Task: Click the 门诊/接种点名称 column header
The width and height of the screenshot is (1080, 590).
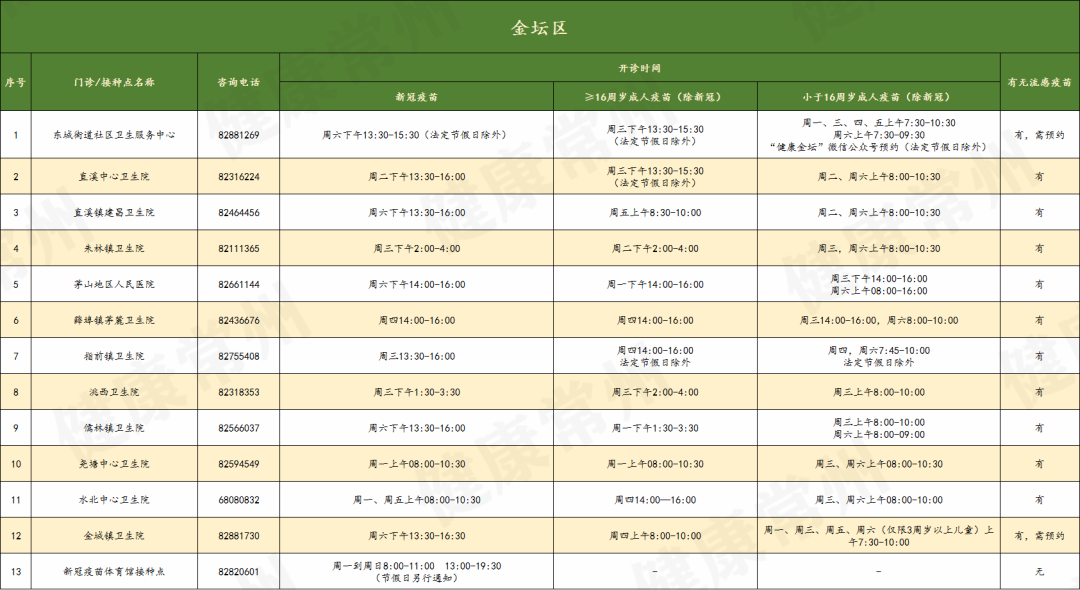Action: 114,82
